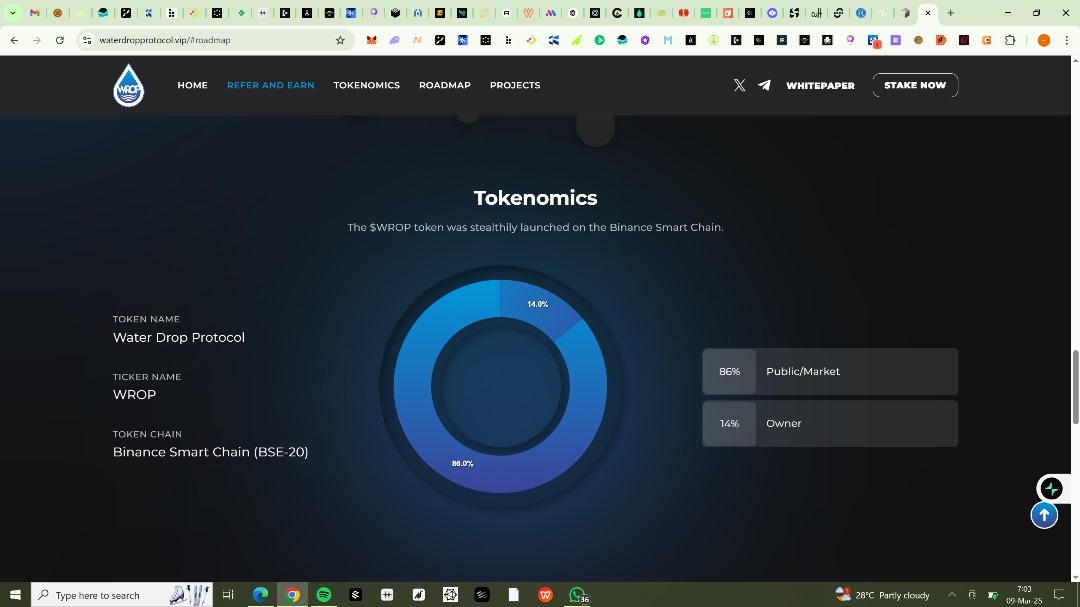Close the active browser tab

(x=928, y=12)
